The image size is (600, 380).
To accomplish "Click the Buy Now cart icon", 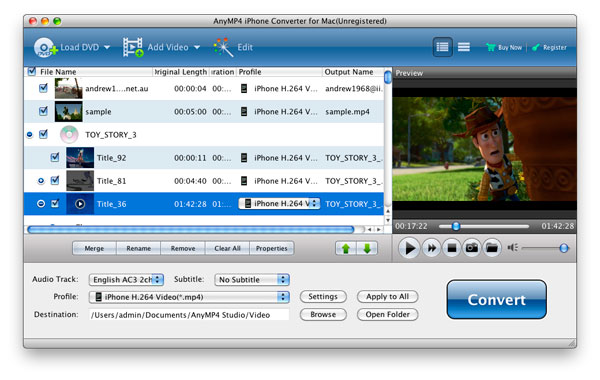I will (x=490, y=47).
